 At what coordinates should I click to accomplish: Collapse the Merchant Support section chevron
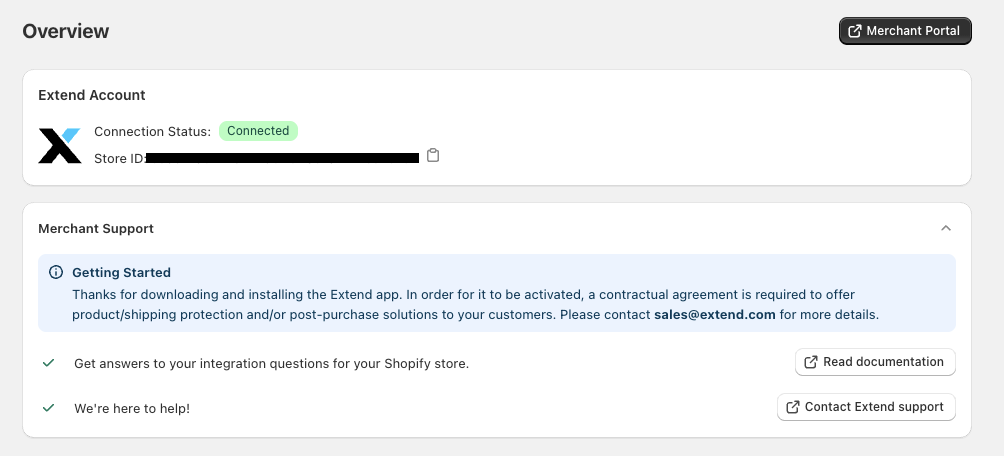click(946, 229)
